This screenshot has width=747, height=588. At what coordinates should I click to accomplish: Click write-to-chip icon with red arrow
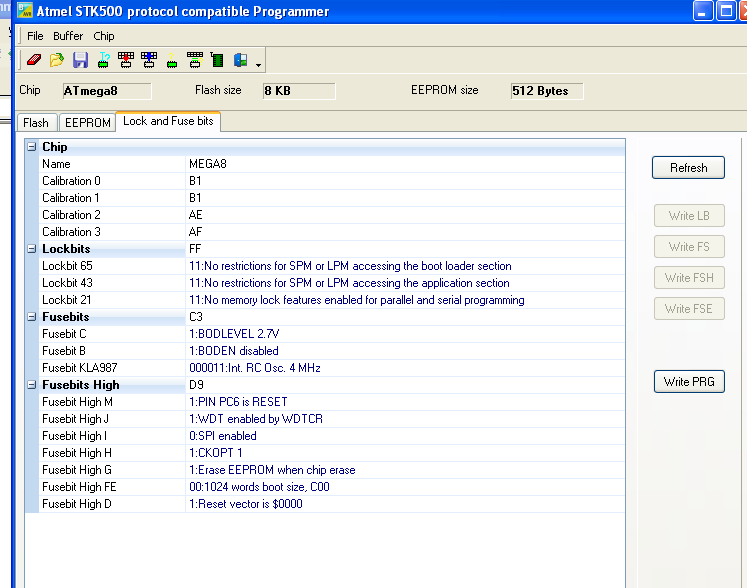point(126,61)
